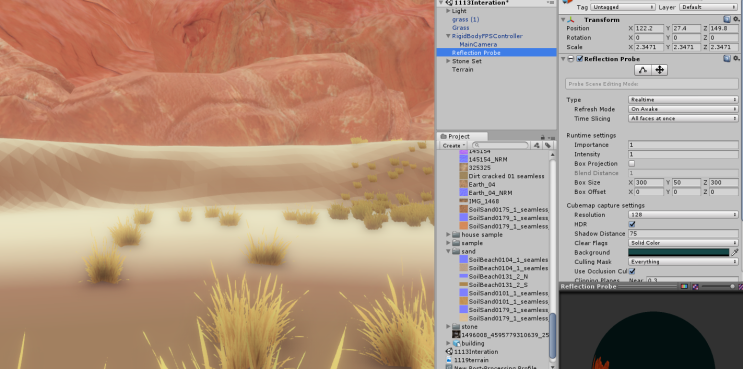Collapse the Reflection Probe component foldout
Screen dimensions: 743x369
point(563,59)
